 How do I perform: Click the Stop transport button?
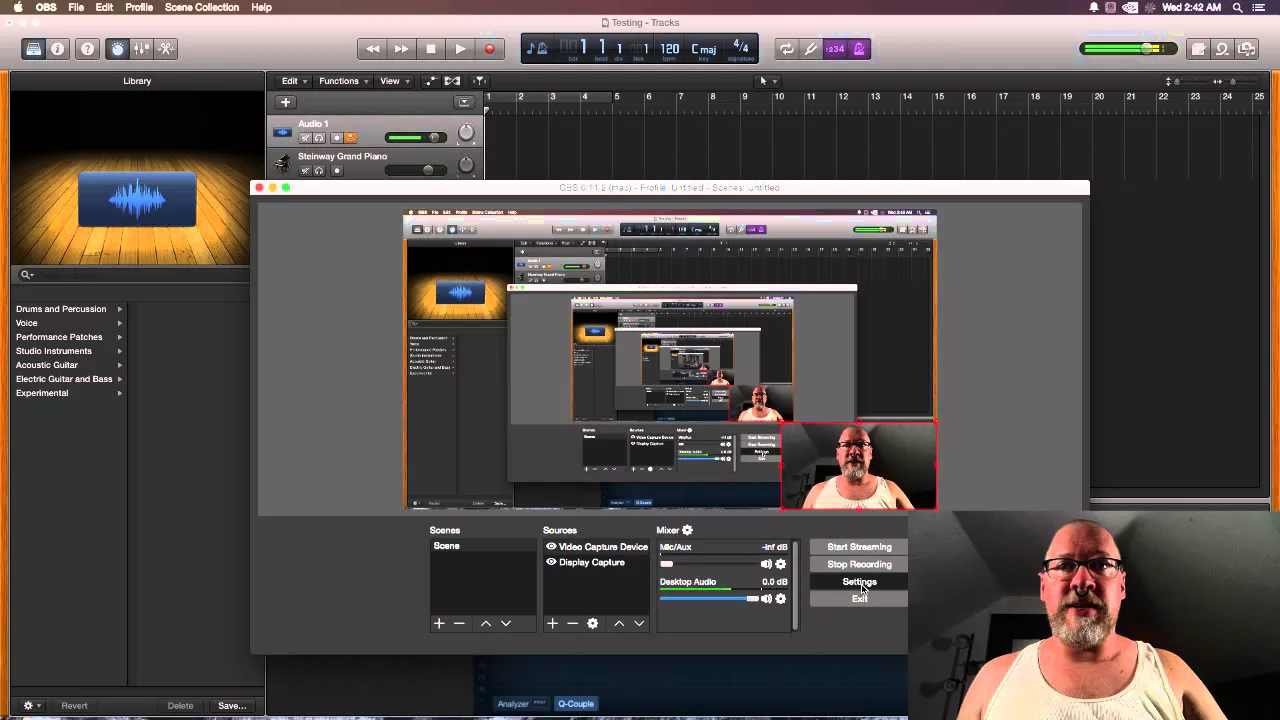(x=431, y=49)
